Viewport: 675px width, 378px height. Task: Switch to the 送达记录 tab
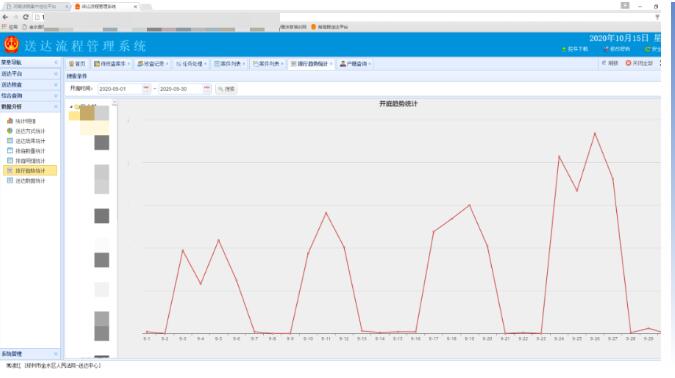click(x=152, y=64)
